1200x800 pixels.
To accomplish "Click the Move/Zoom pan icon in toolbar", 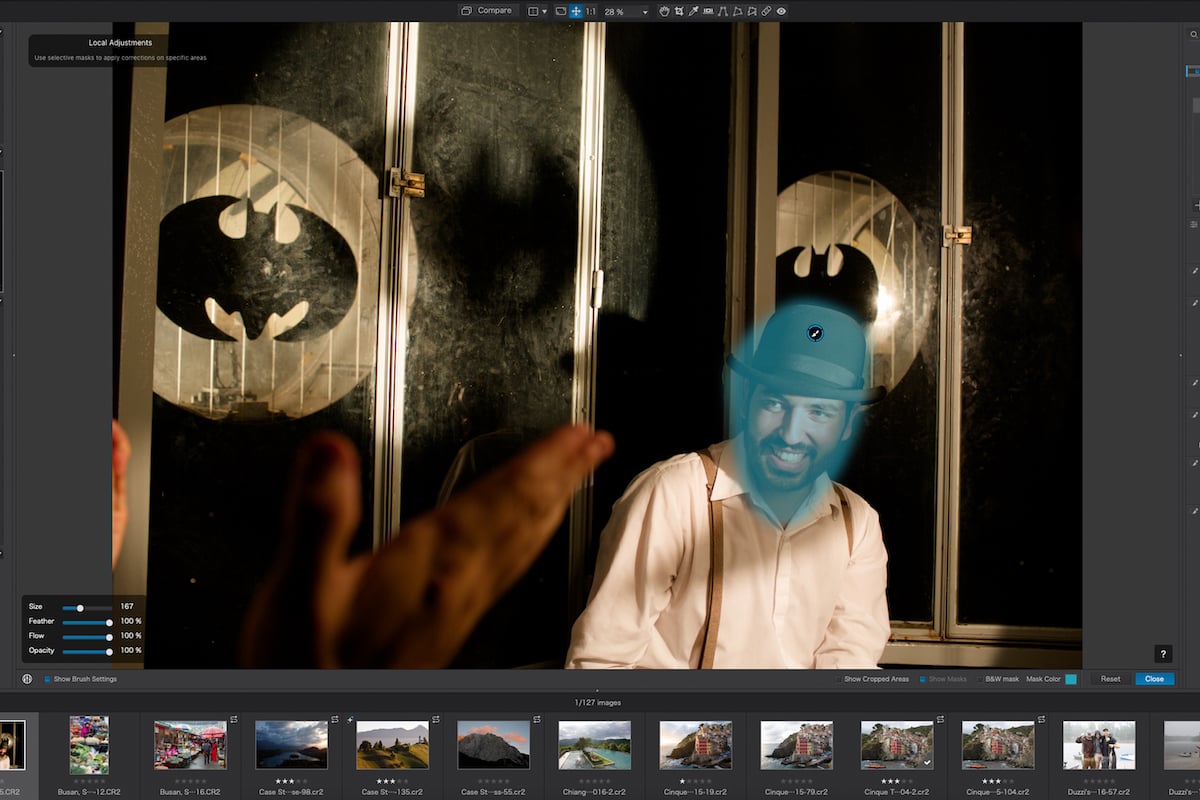I will [x=575, y=11].
